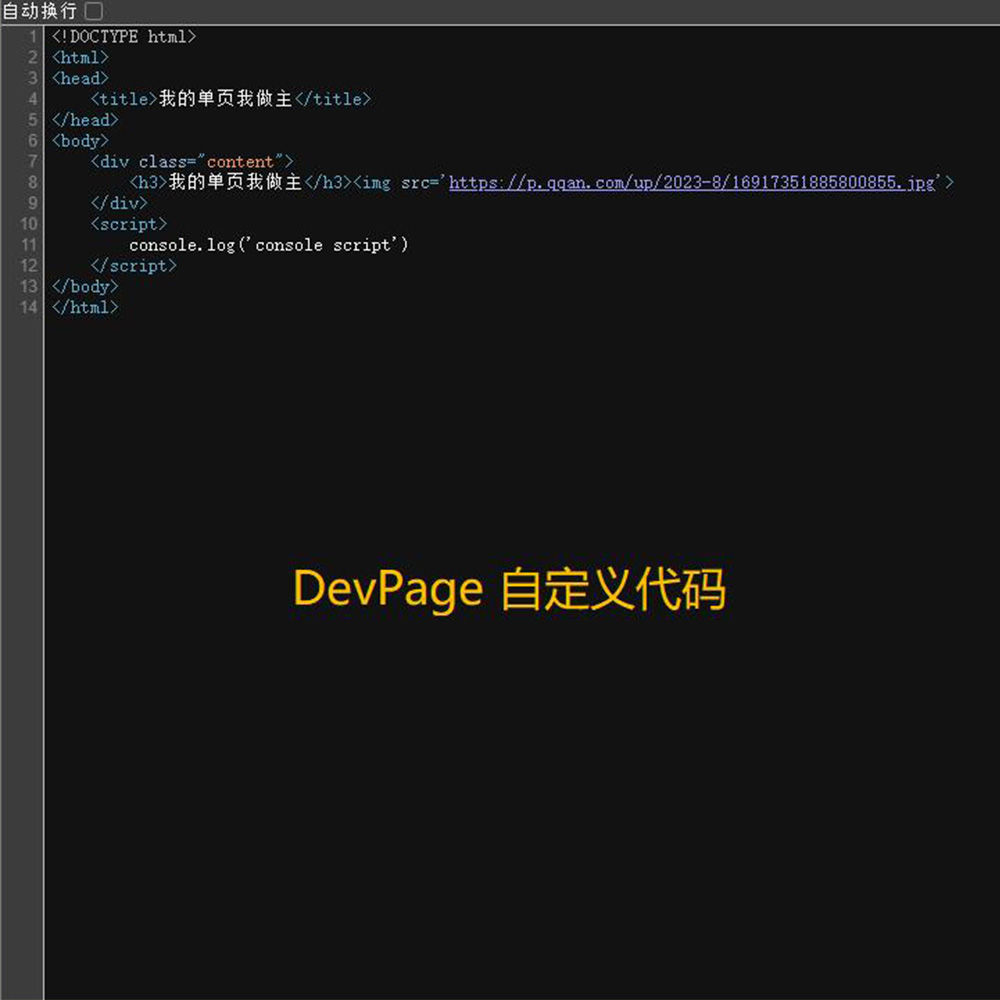The width and height of the screenshot is (1000, 1000).
Task: Click the console.log('console script') statement
Action: (268, 245)
